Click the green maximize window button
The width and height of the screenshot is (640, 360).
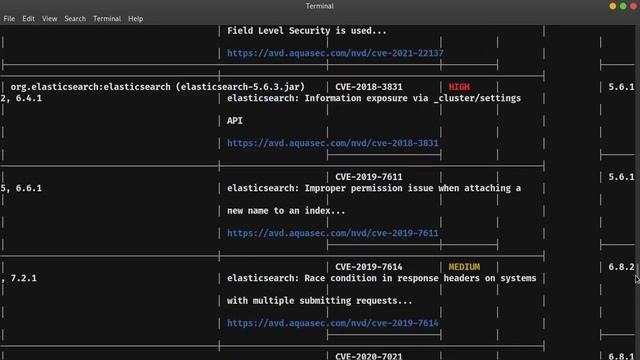623,6
